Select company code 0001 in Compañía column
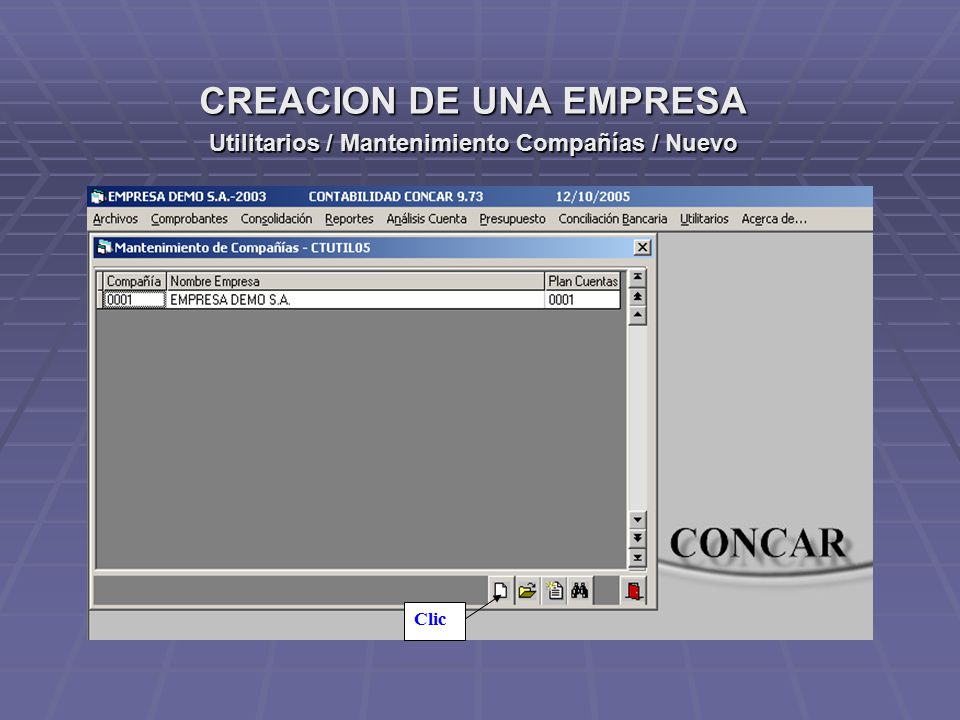The image size is (960, 720). (134, 300)
